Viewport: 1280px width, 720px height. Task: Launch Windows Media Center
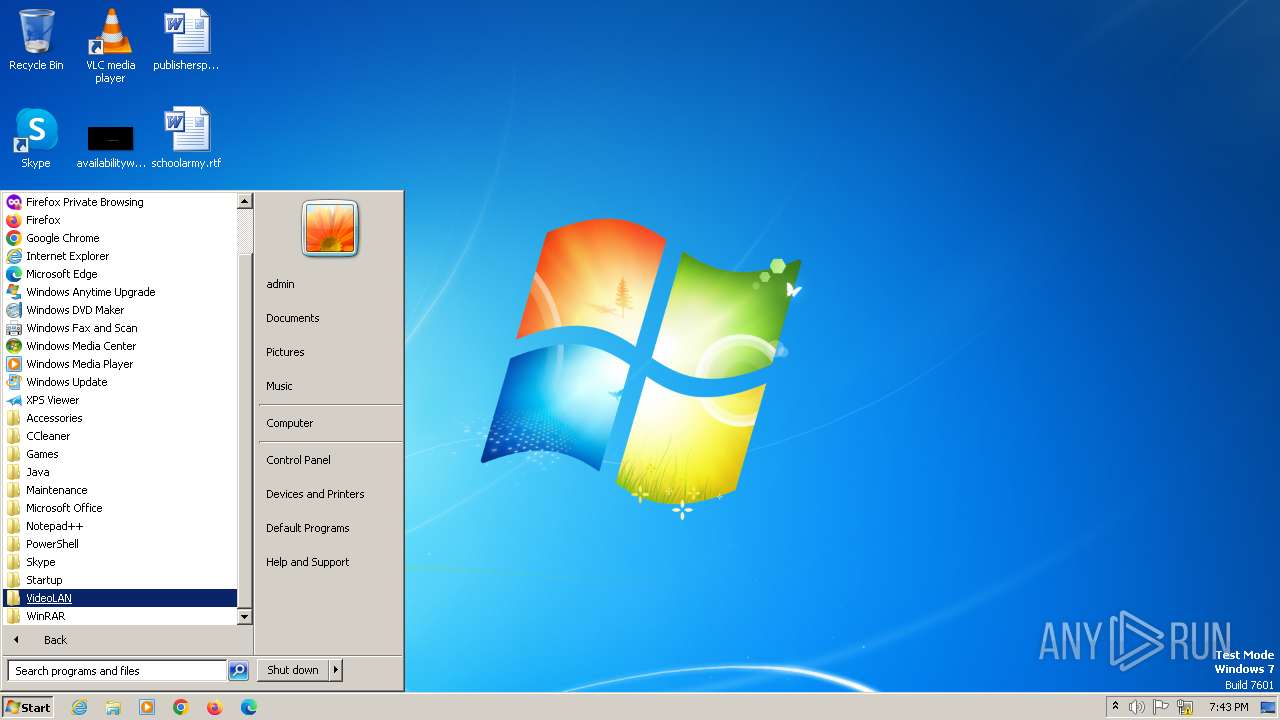(x=120, y=346)
